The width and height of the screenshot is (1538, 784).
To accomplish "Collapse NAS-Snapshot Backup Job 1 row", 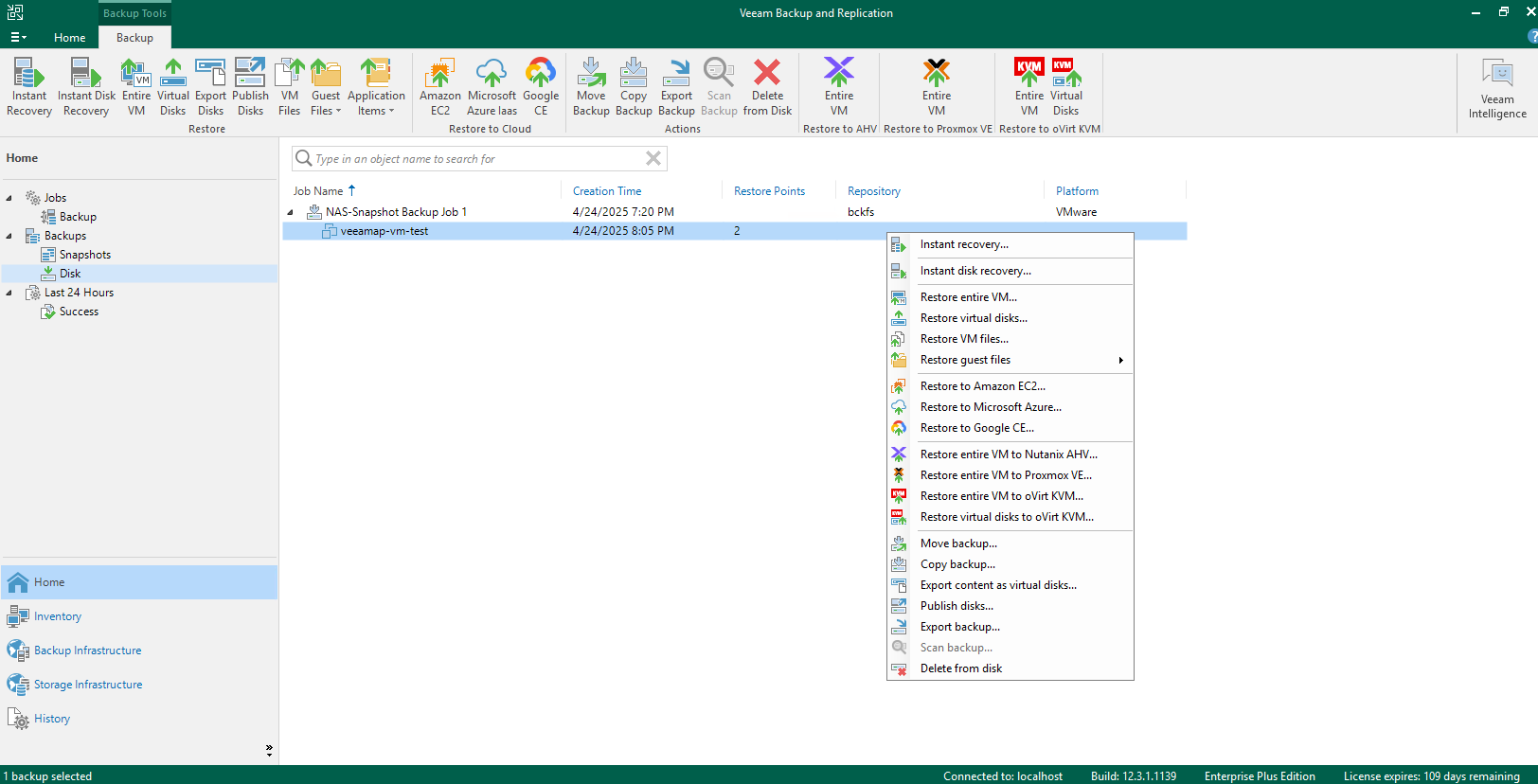I will [x=290, y=212].
